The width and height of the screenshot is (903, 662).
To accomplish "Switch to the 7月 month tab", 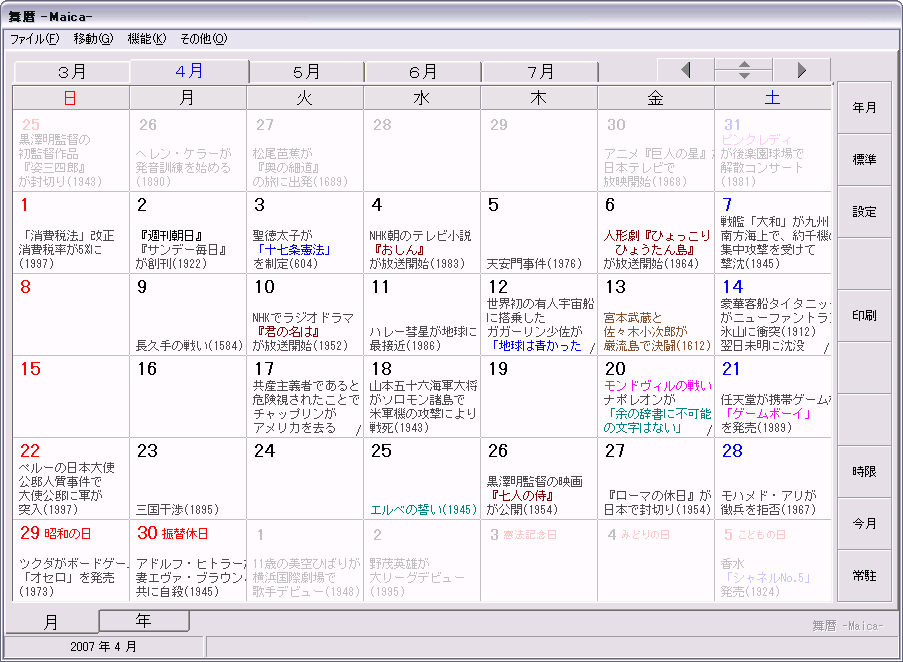I will (x=540, y=72).
